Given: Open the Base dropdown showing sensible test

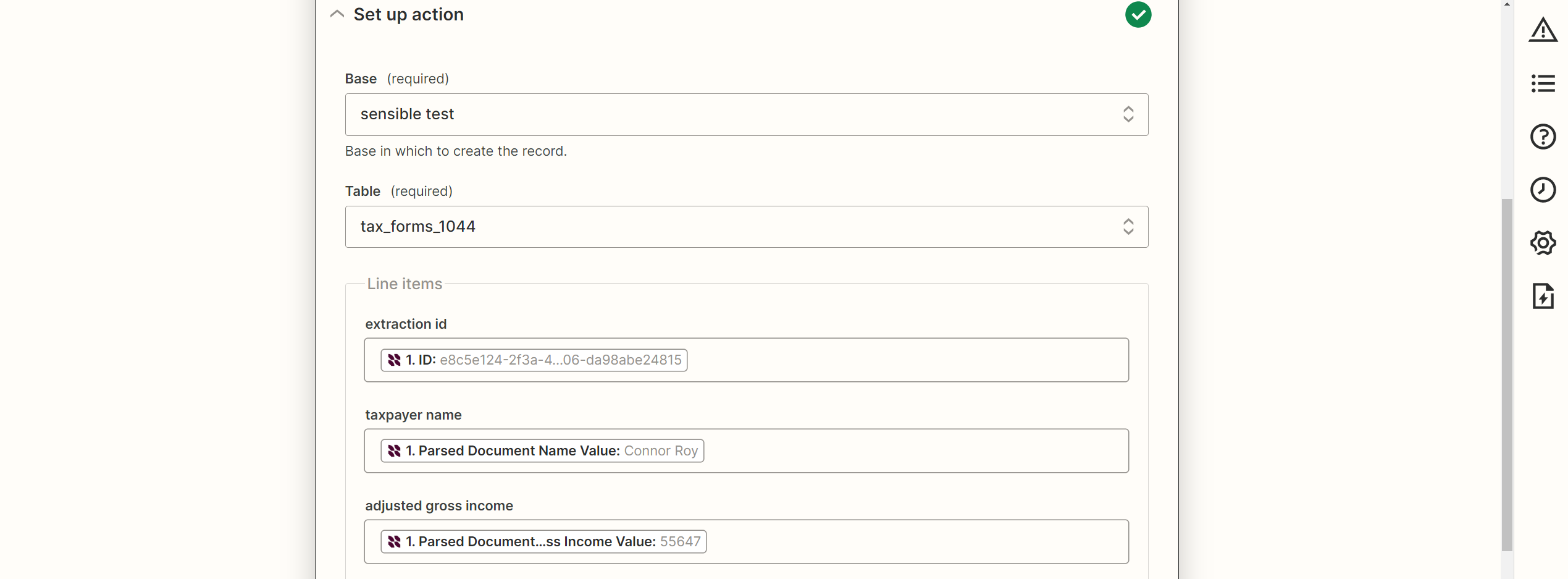Looking at the screenshot, I should point(746,114).
